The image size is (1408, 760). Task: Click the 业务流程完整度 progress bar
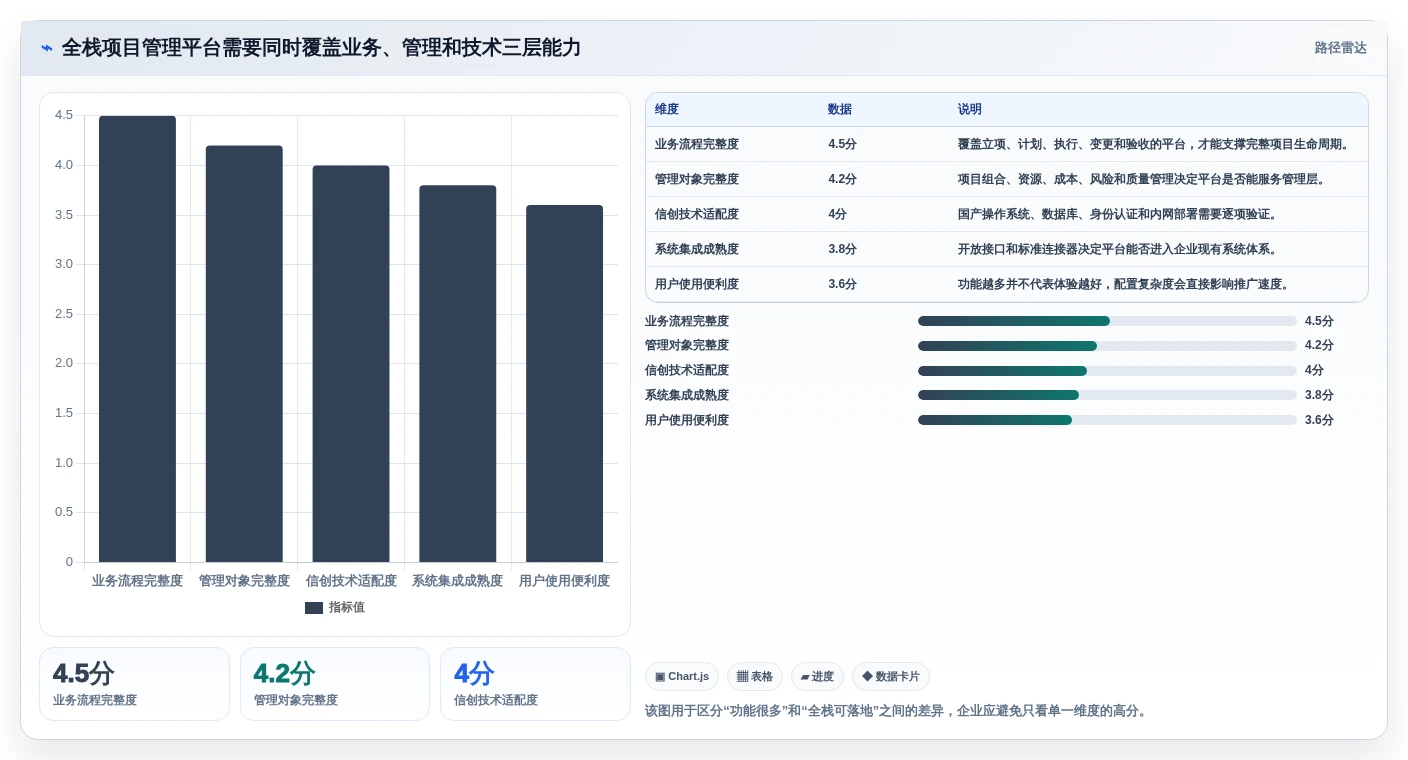coord(1107,321)
